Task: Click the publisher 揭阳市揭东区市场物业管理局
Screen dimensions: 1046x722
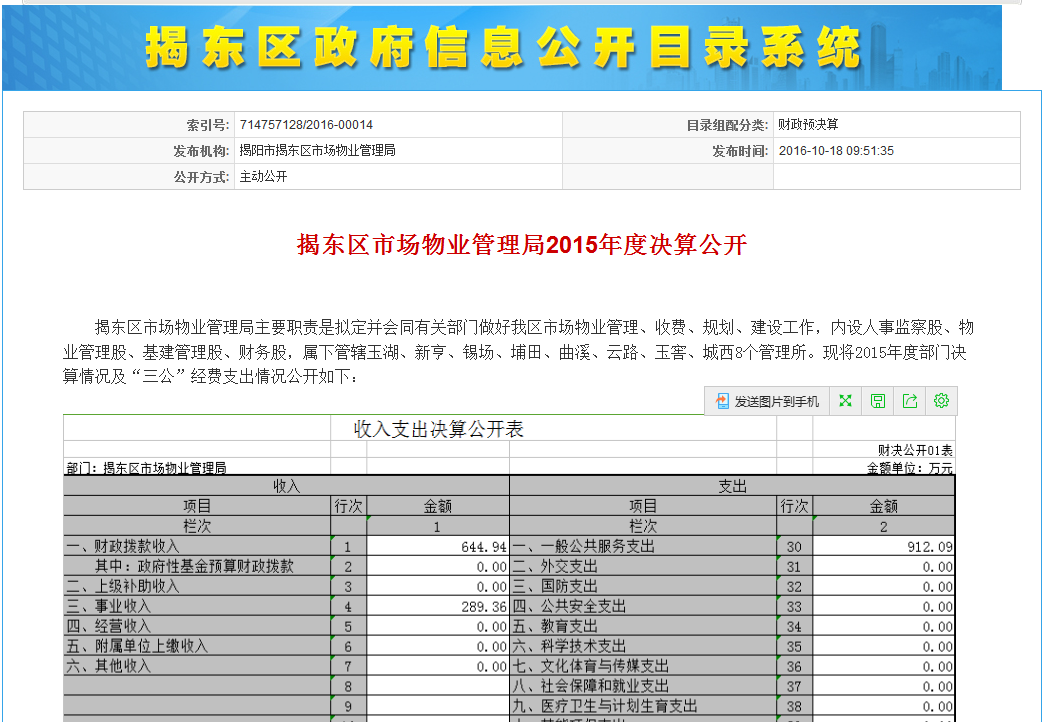Action: (318, 151)
